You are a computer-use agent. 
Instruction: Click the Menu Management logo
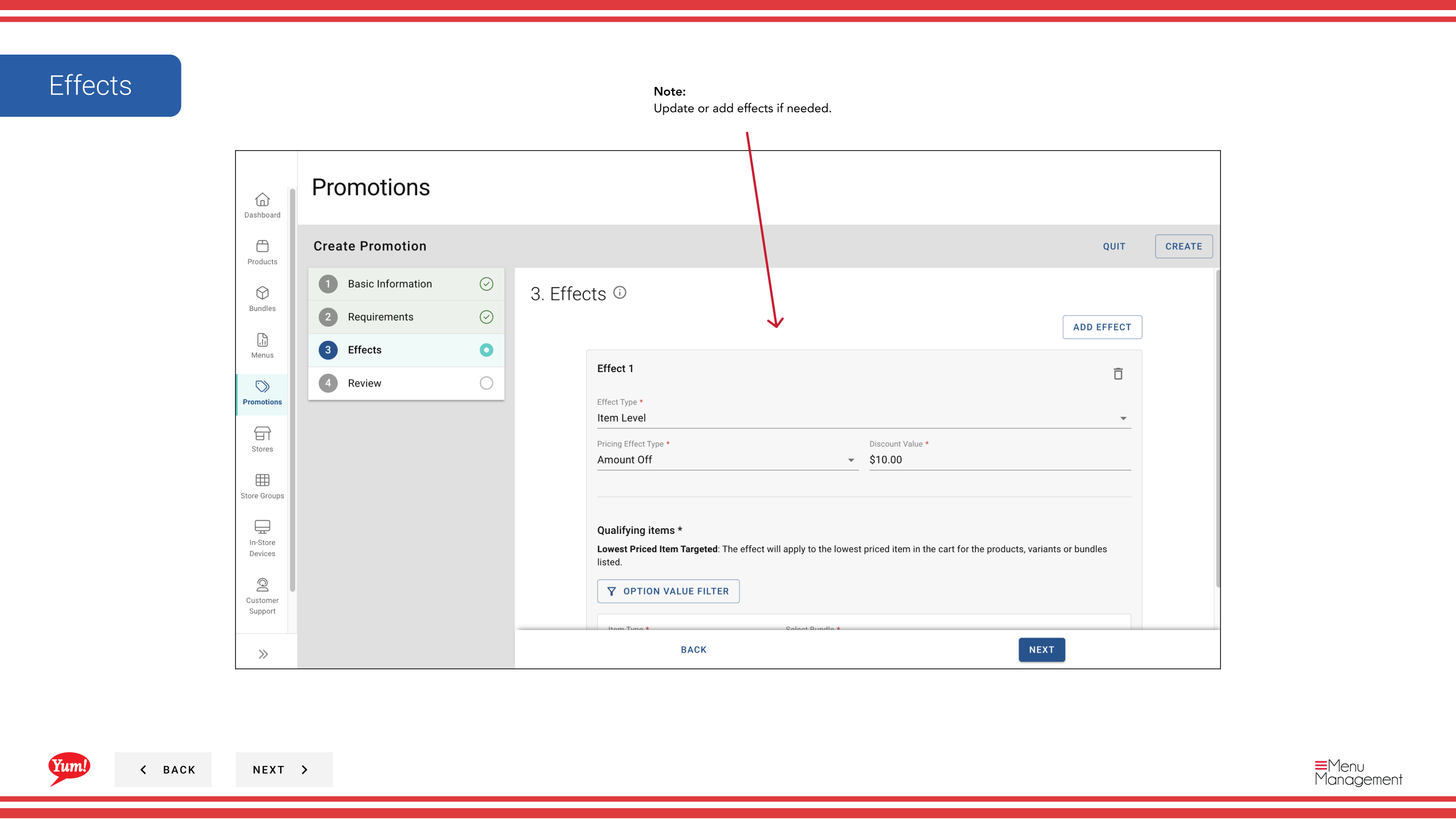click(x=1358, y=772)
